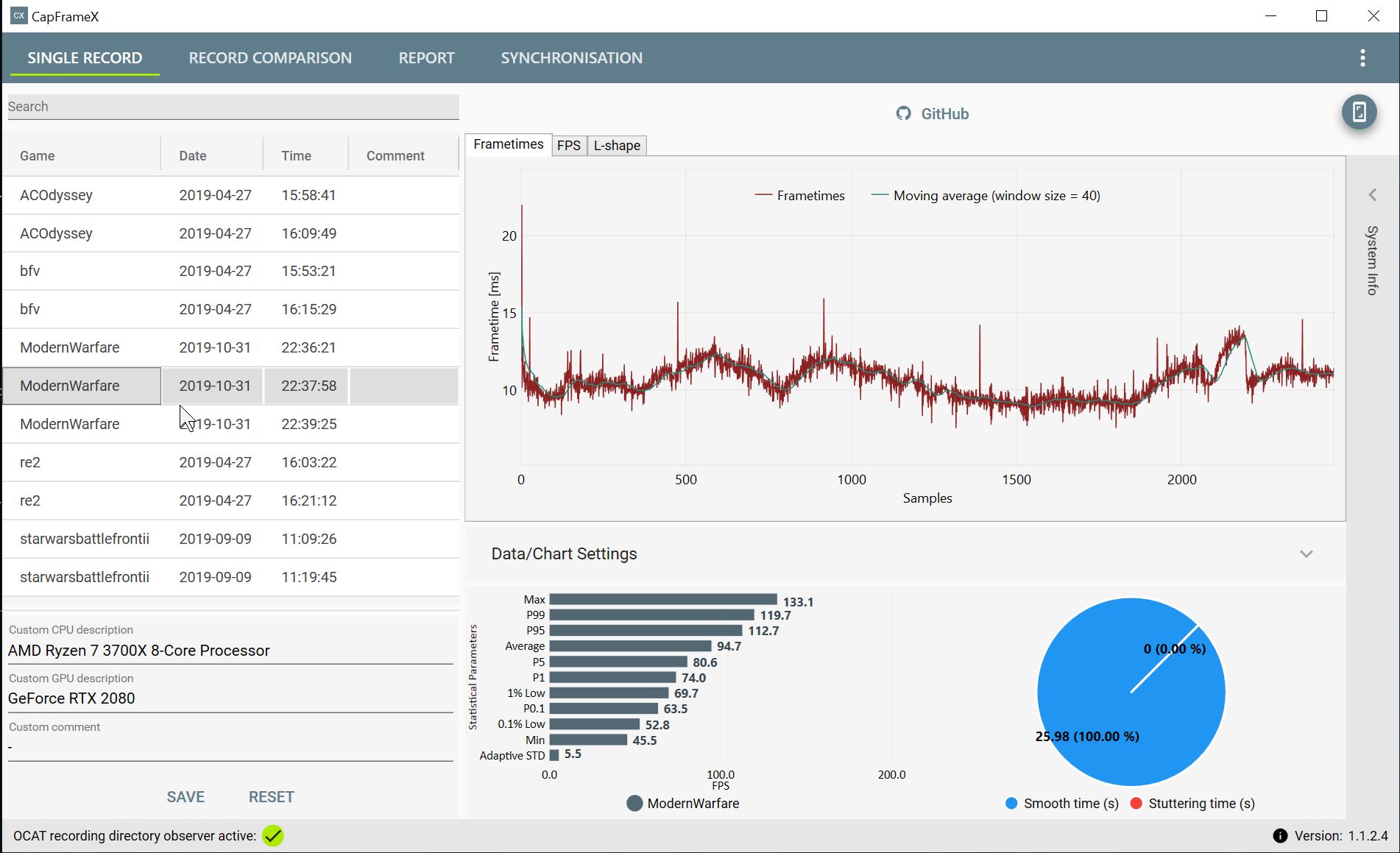Focus the Search records field
The image size is (1400, 853).
click(x=233, y=107)
